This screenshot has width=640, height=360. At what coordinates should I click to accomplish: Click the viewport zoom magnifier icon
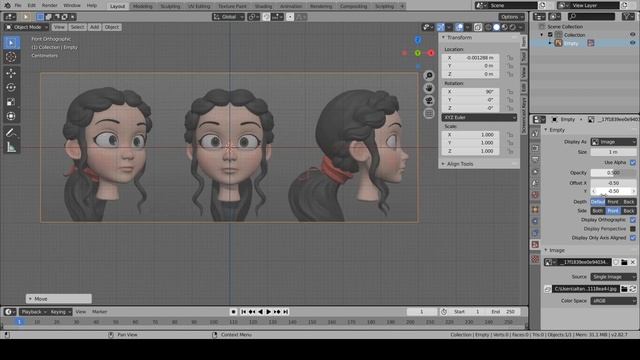click(x=429, y=76)
